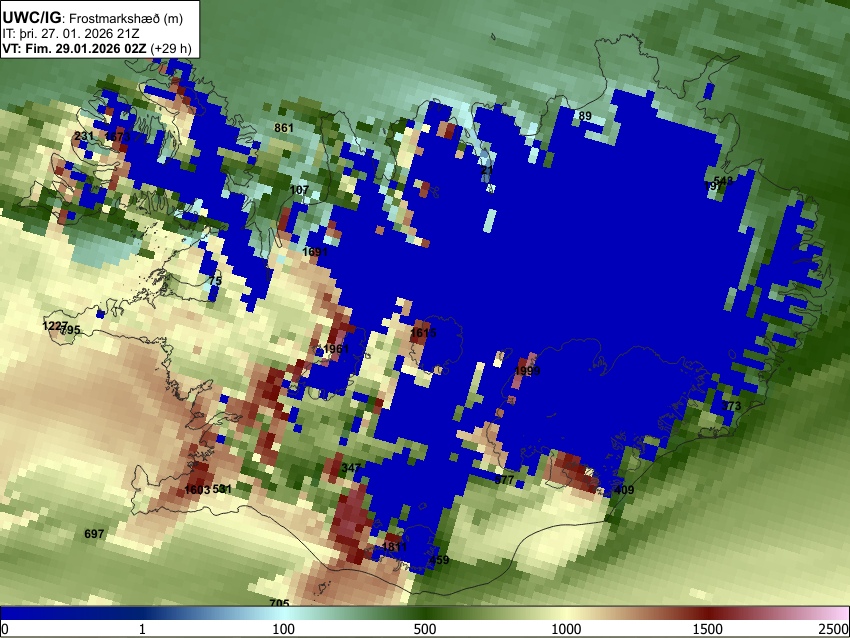The width and height of the screenshot is (850, 638).
Task: Click the "100" label on the color scale
Action: 283,629
